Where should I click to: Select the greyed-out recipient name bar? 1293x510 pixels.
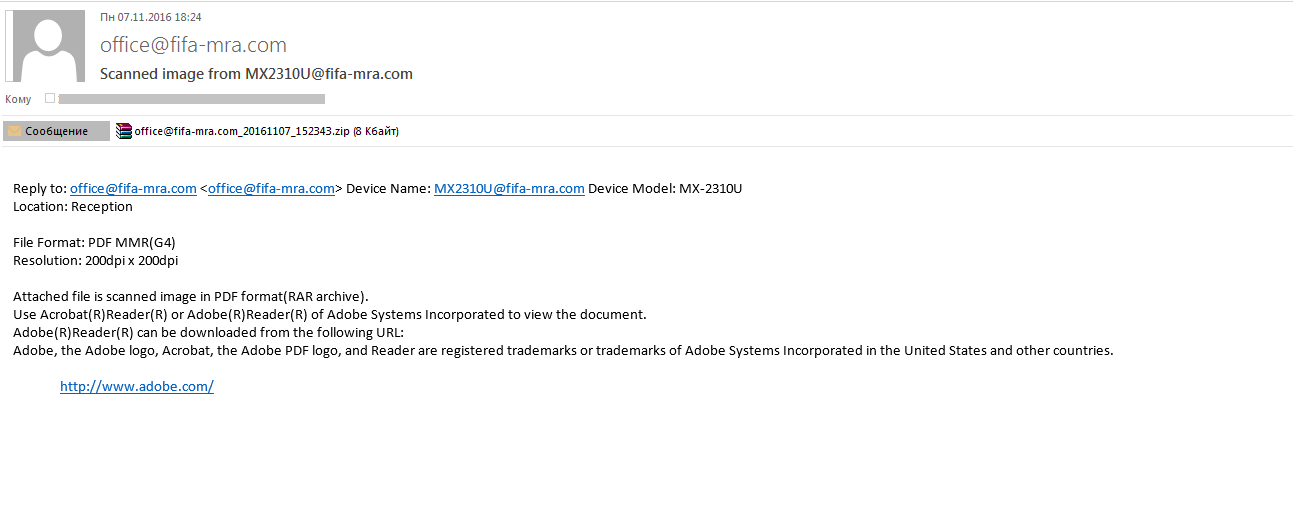coord(192,99)
